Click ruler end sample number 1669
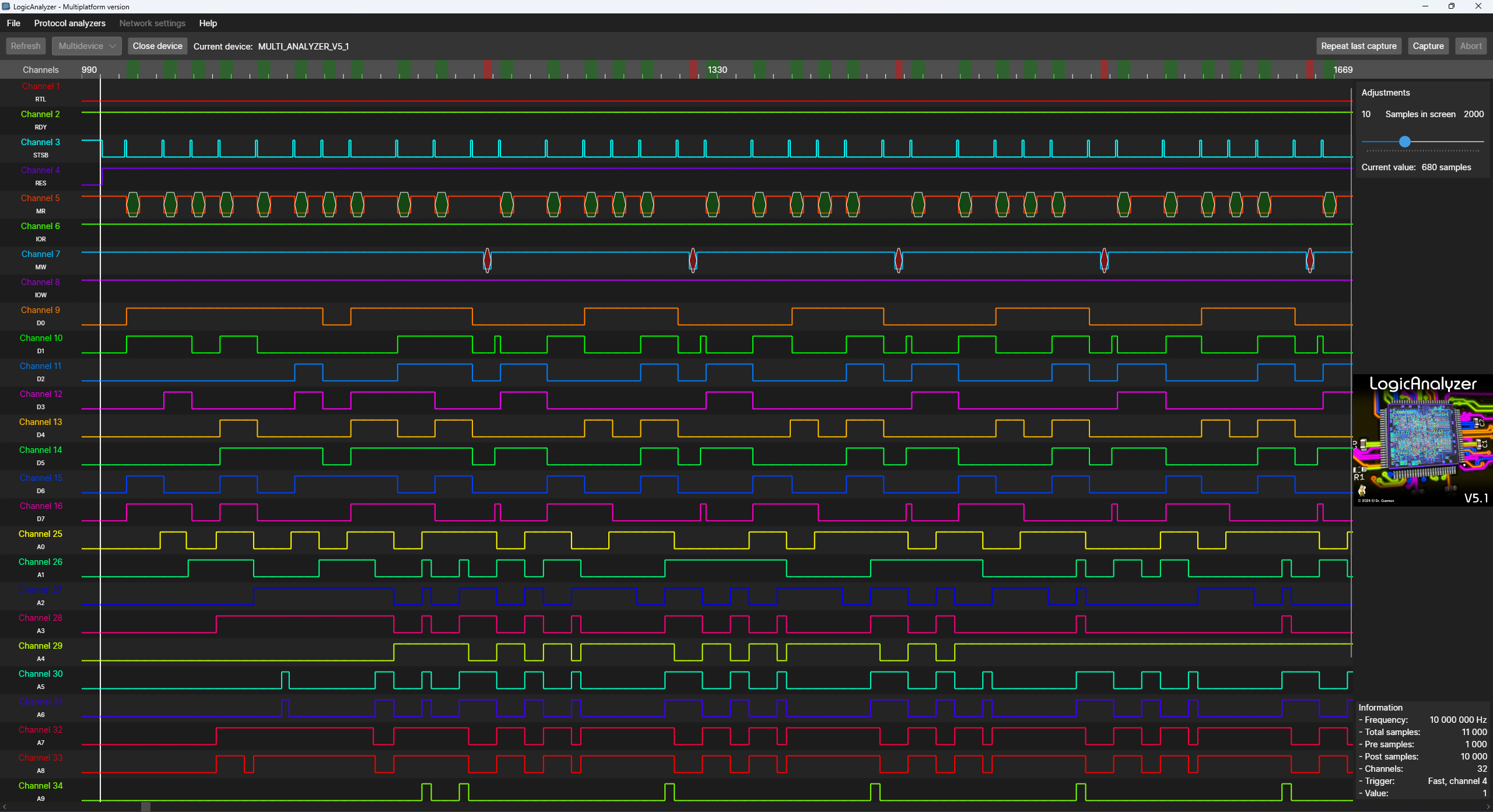This screenshot has height=812, width=1493. [x=1343, y=70]
